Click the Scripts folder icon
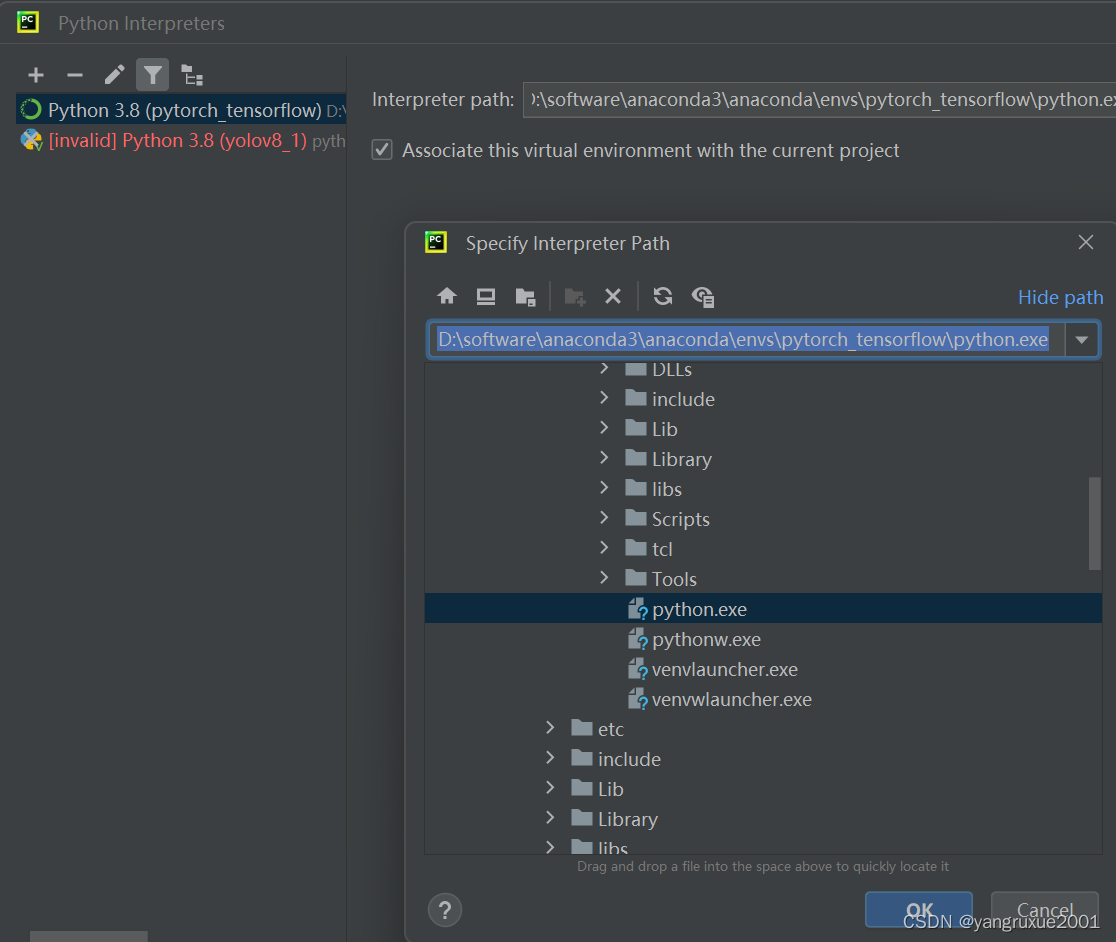This screenshot has height=942, width=1116. point(636,517)
